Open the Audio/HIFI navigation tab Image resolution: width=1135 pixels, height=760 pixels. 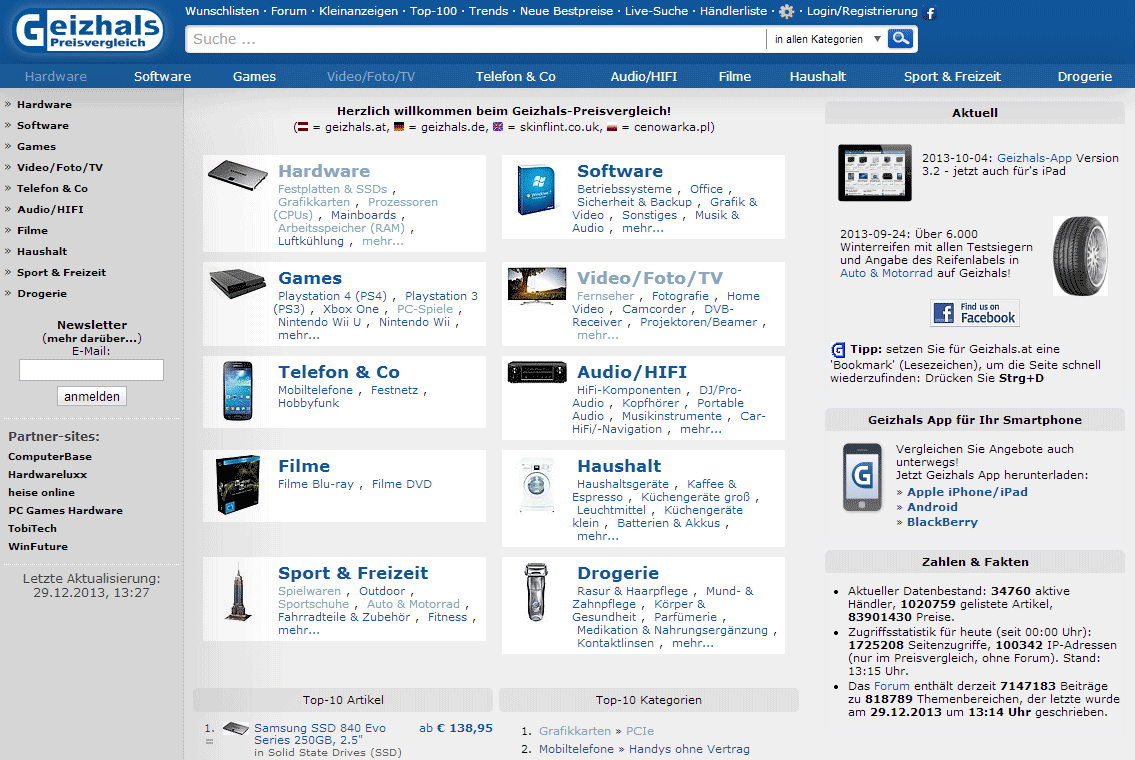pyautogui.click(x=644, y=76)
